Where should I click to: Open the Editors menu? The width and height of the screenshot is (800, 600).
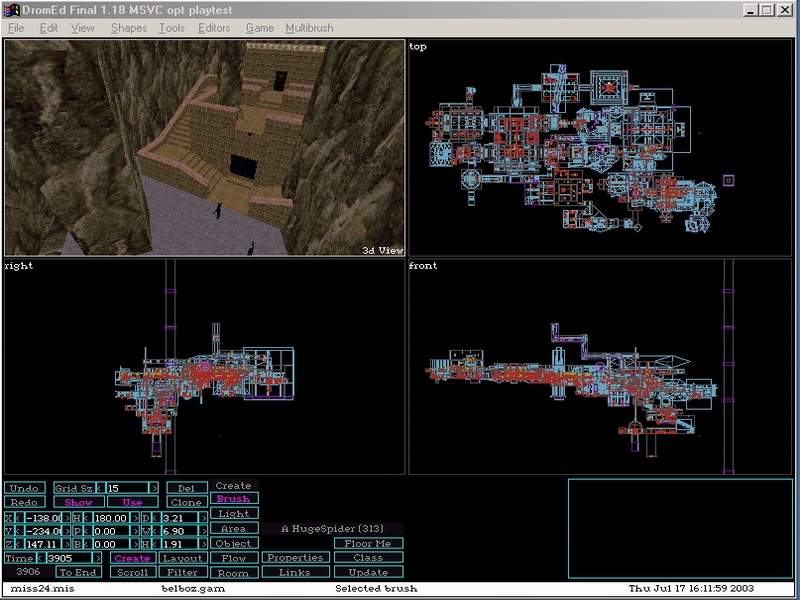coord(214,28)
